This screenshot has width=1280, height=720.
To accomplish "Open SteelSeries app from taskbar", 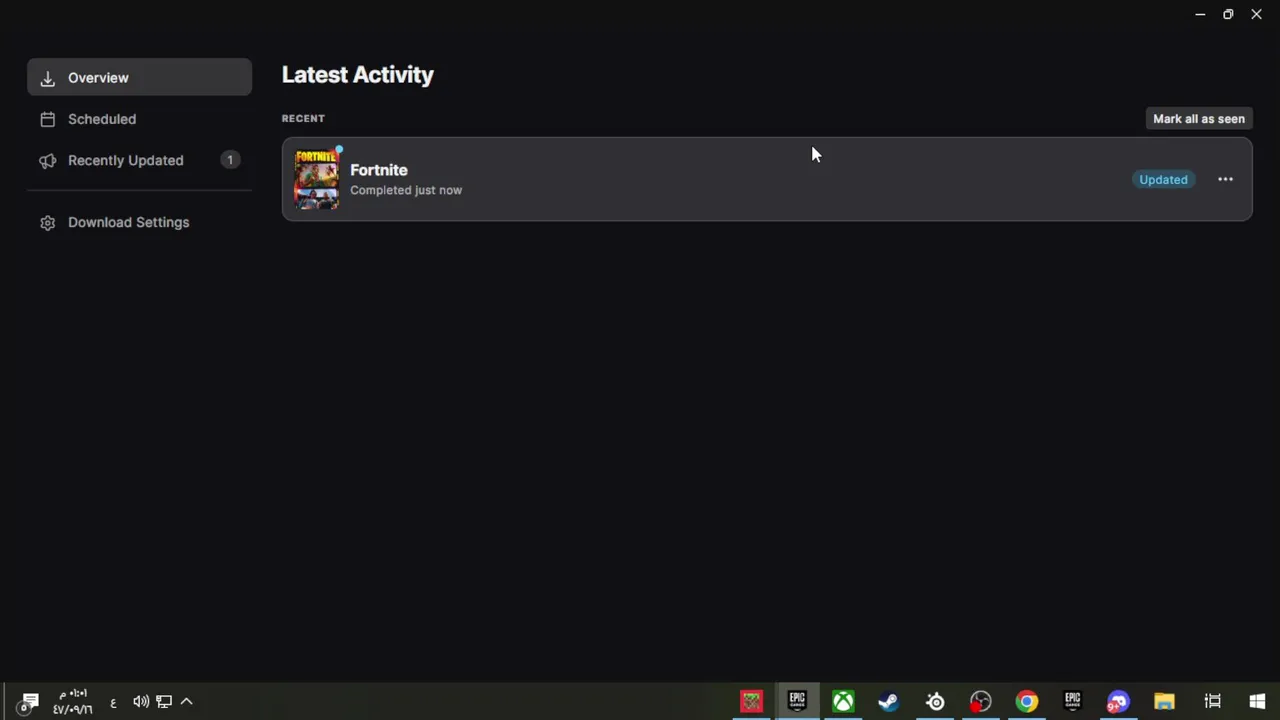I will point(935,701).
